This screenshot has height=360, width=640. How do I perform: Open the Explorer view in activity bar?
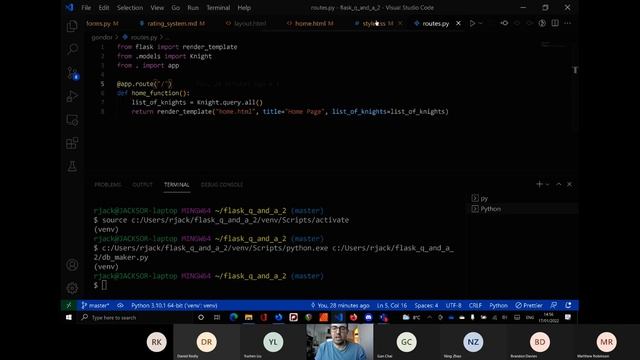pos(72,26)
